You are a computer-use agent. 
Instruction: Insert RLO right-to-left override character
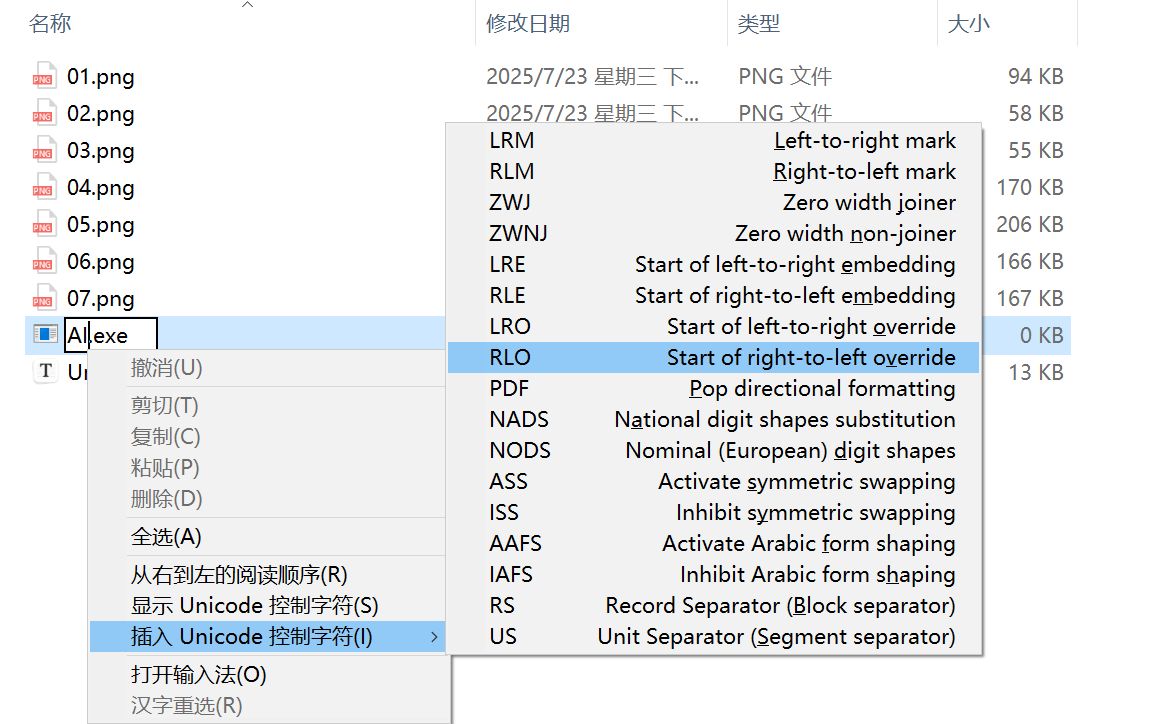tap(713, 357)
